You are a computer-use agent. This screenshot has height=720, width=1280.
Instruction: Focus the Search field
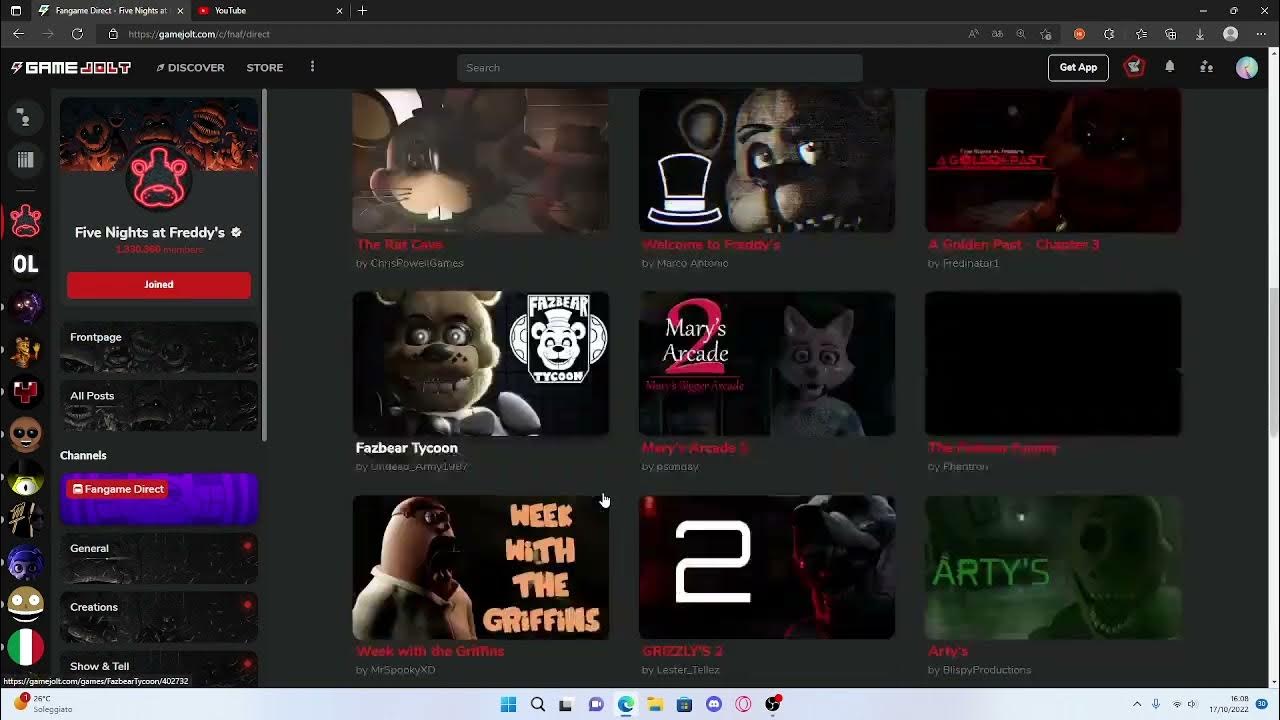coord(660,67)
